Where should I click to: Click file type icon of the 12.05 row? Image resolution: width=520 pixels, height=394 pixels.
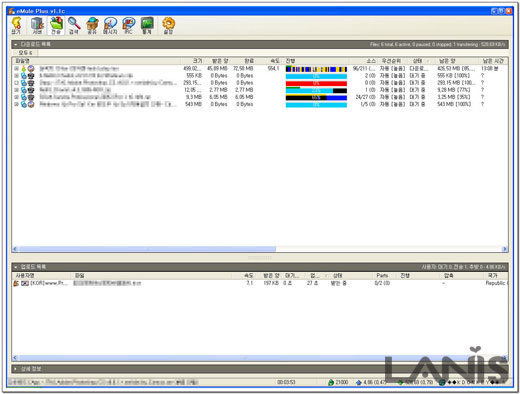(24, 90)
